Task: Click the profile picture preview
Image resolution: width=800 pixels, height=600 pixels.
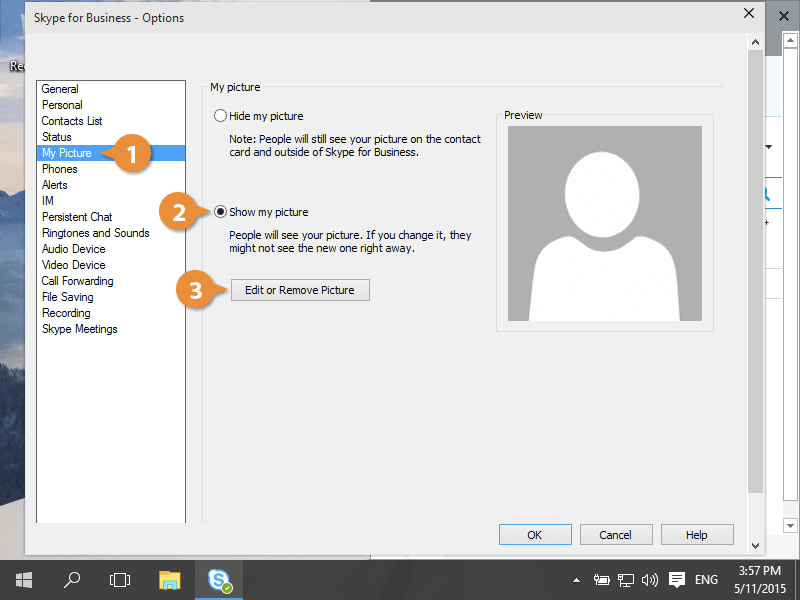Action: (604, 223)
